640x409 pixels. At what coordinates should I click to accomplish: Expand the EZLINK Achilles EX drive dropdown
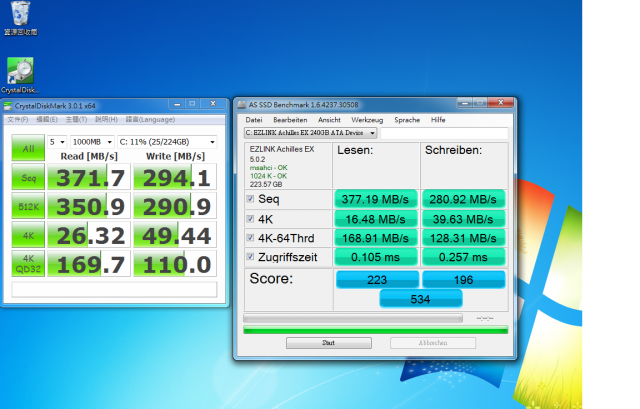[x=310, y=133]
